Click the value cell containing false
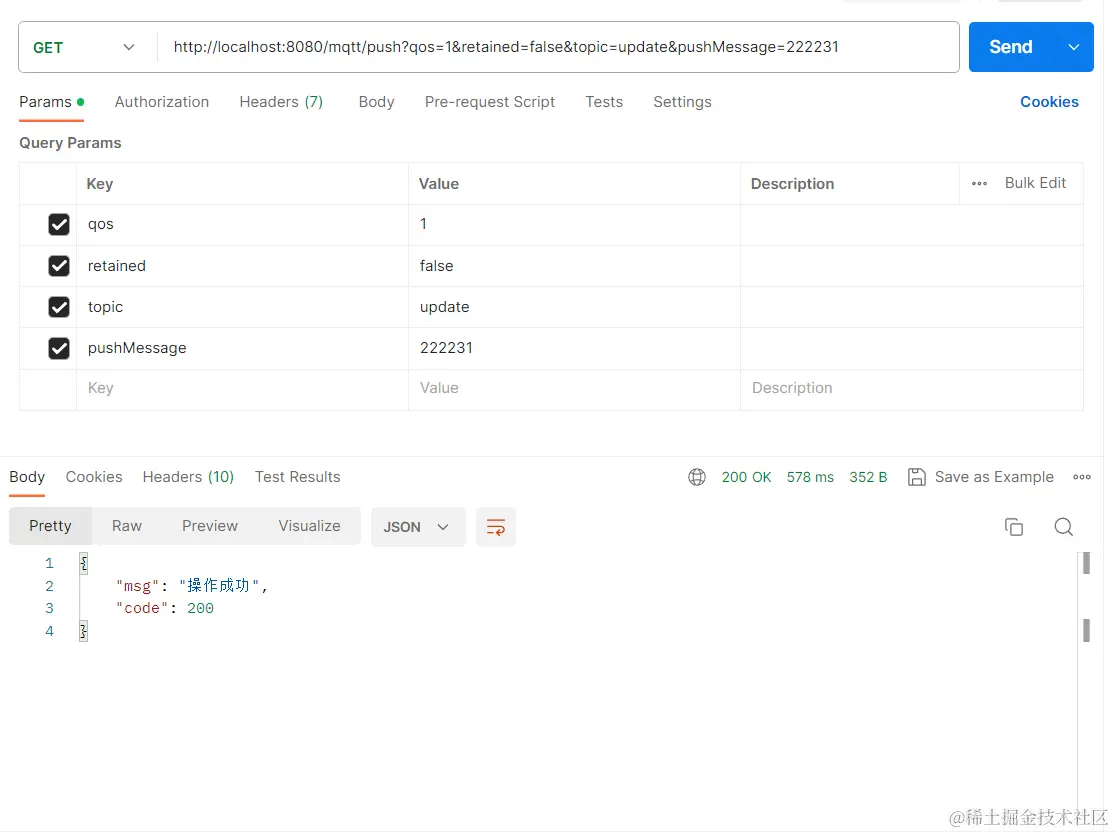Screen dimensions: 1115x834 [574, 266]
